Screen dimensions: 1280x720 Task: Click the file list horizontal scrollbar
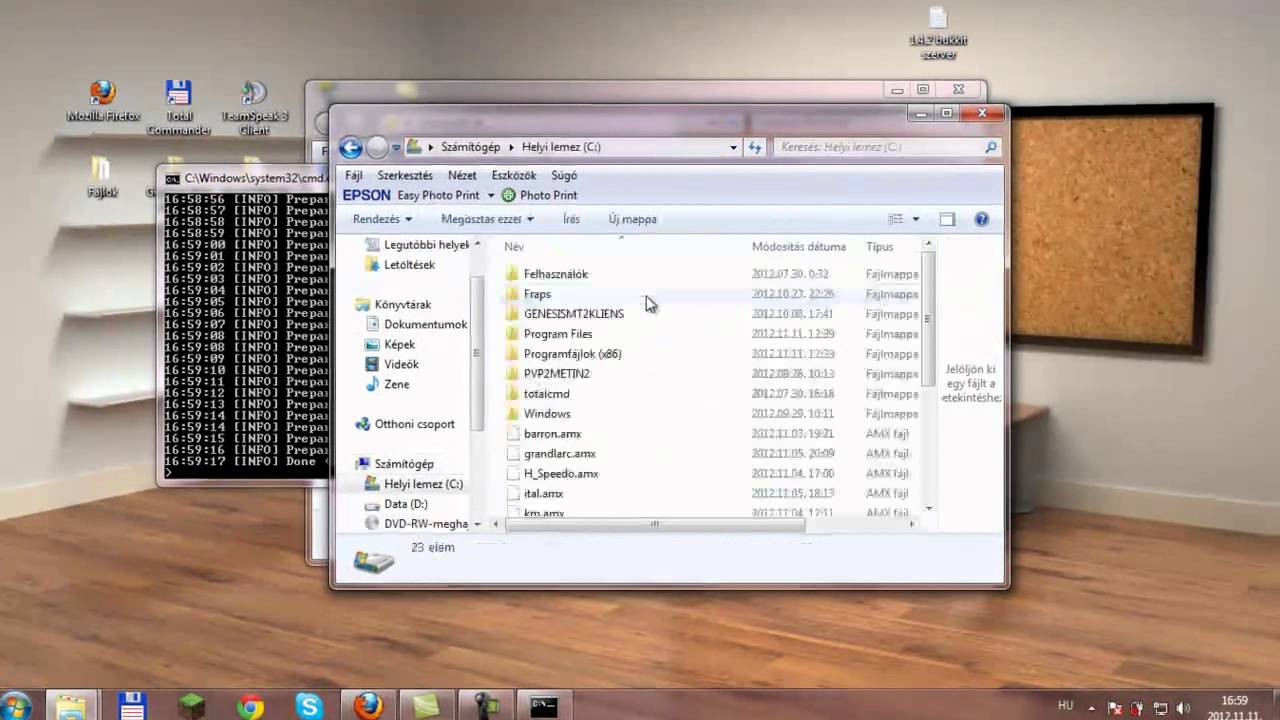[655, 523]
